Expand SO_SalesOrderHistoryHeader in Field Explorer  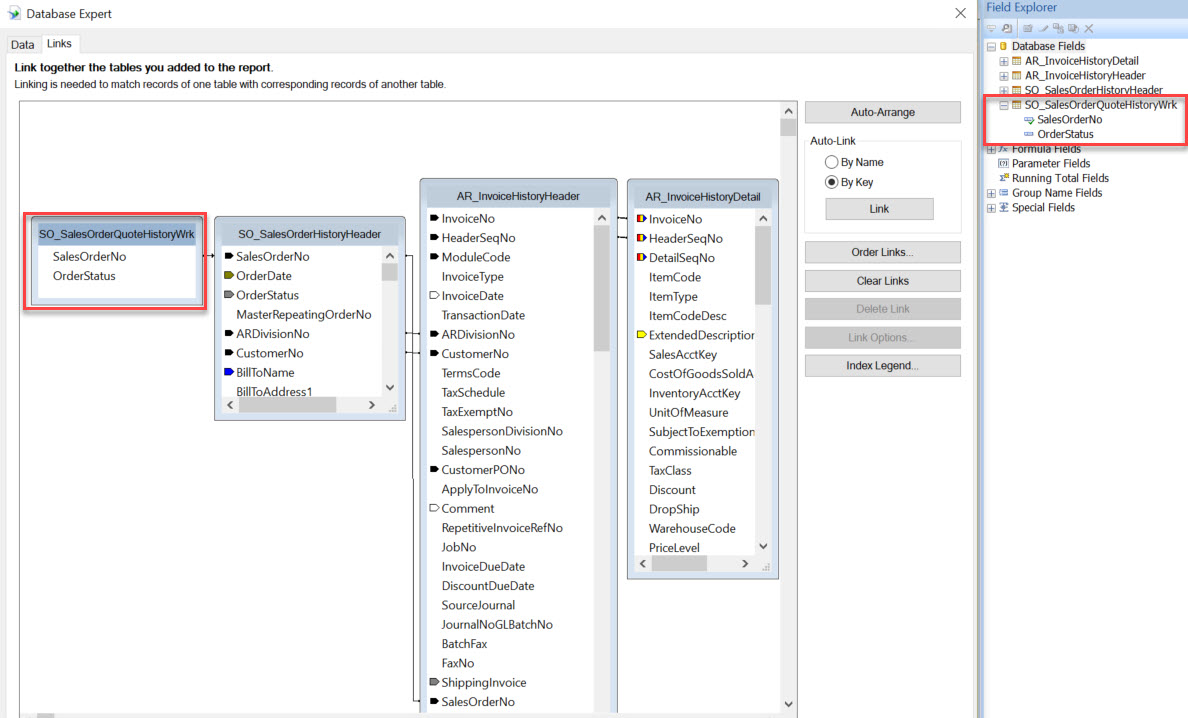pyautogui.click(x=1004, y=91)
